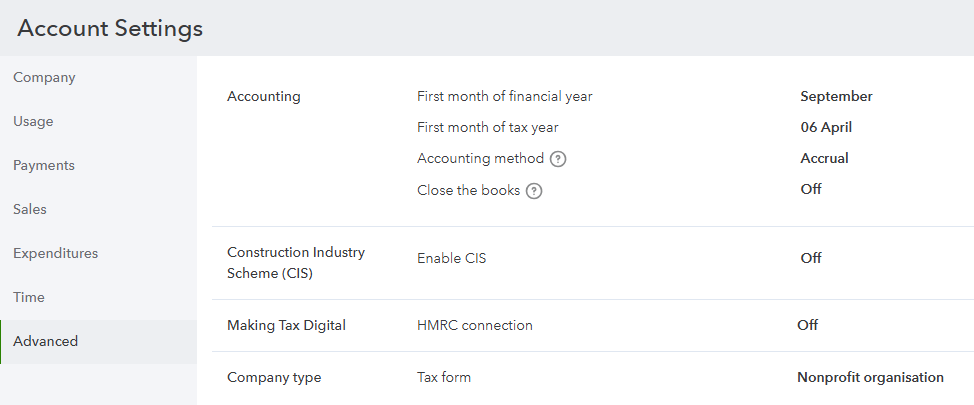Switch to the Usage tab
Image resolution: width=974 pixels, height=405 pixels.
click(33, 121)
